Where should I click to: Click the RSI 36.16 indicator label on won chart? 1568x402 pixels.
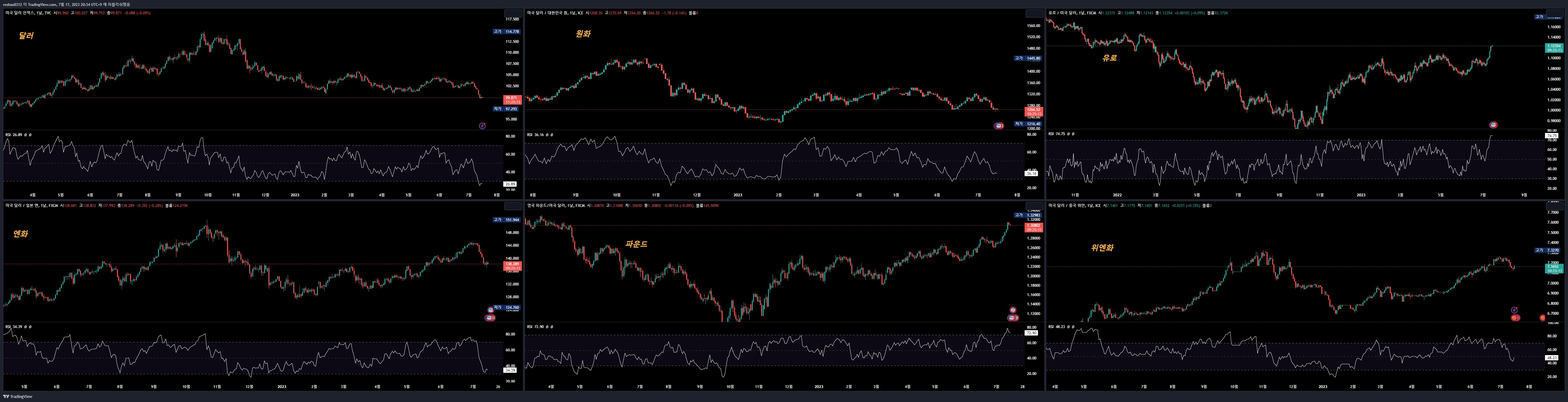536,135
